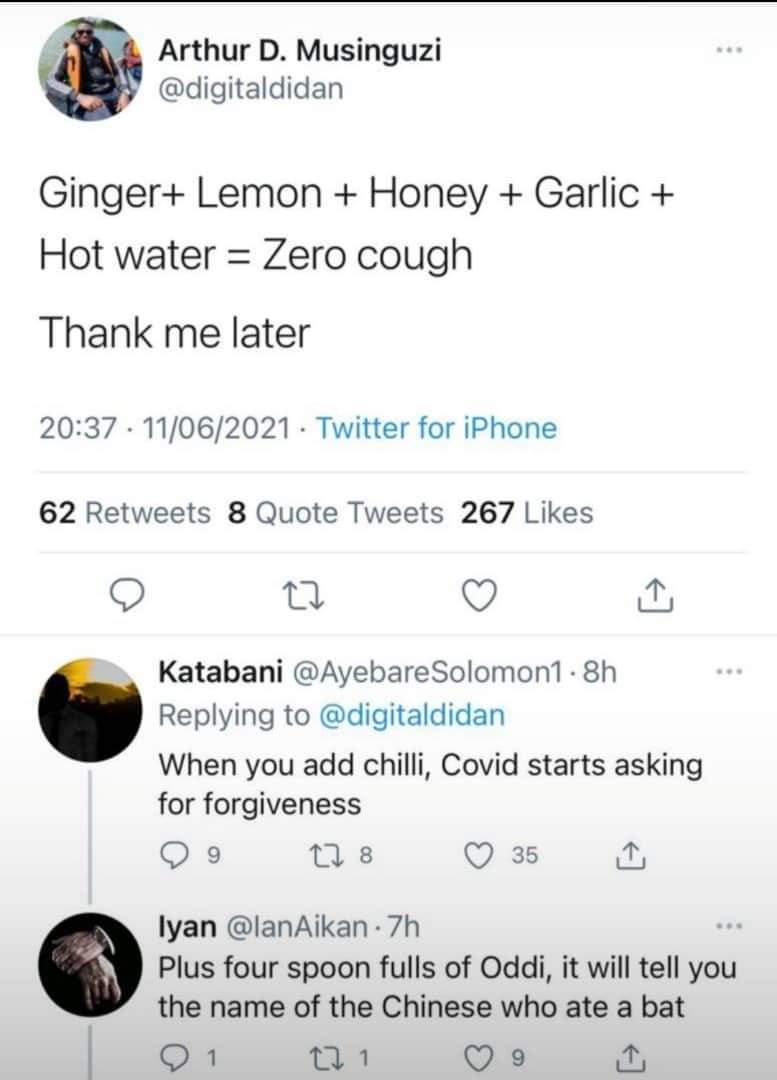This screenshot has width=777, height=1080.
Task: Open more options for Arthur's tweet
Action: pyautogui.click(x=731, y=50)
